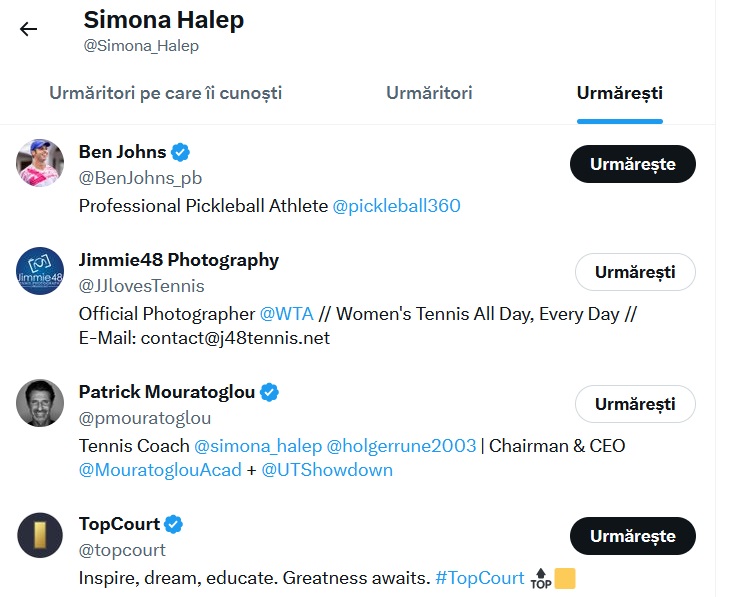Click the #TopCourt hashtag
The height and width of the screenshot is (597, 751).
(x=480, y=578)
